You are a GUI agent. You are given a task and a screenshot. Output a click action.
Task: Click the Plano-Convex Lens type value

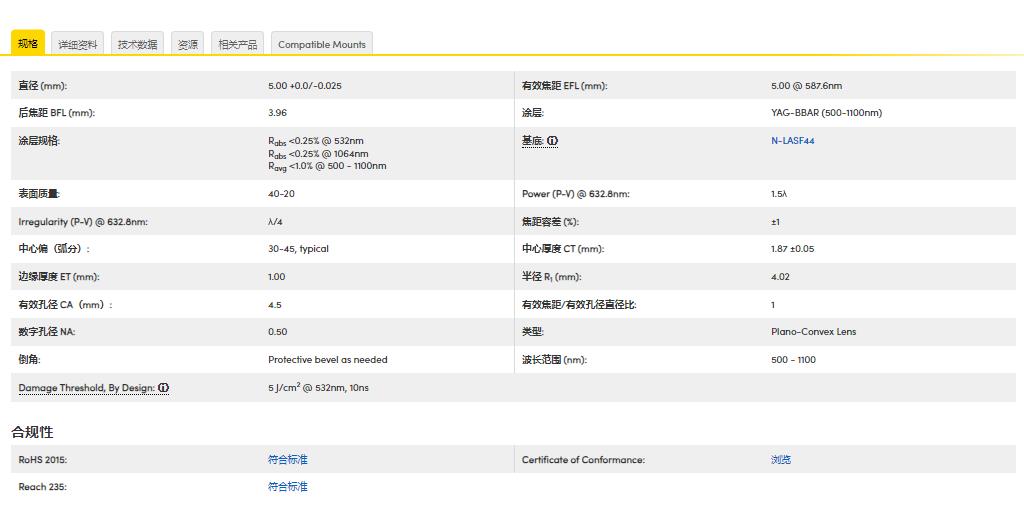(x=813, y=332)
